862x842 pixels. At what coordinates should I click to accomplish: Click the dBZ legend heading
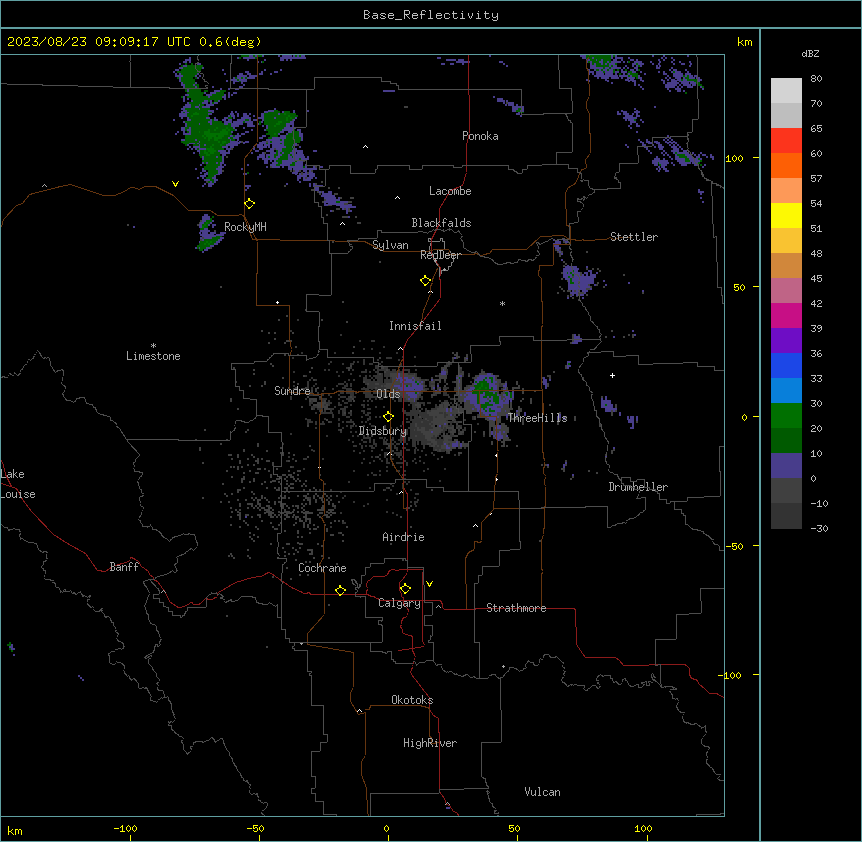(810, 54)
